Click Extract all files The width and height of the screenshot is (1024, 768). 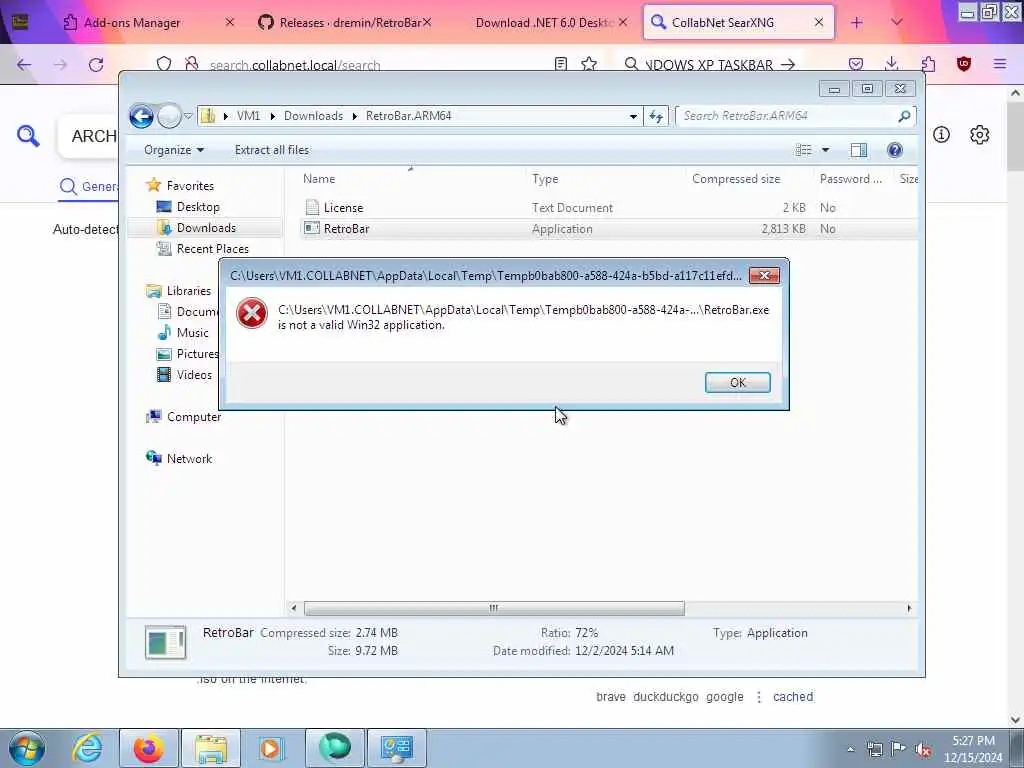click(x=272, y=150)
